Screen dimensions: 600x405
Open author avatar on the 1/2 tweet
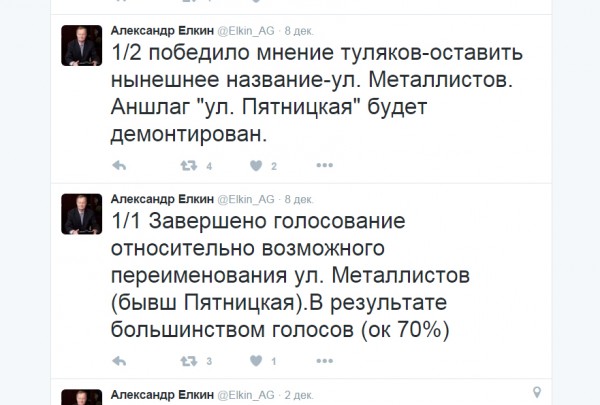click(x=80, y=45)
